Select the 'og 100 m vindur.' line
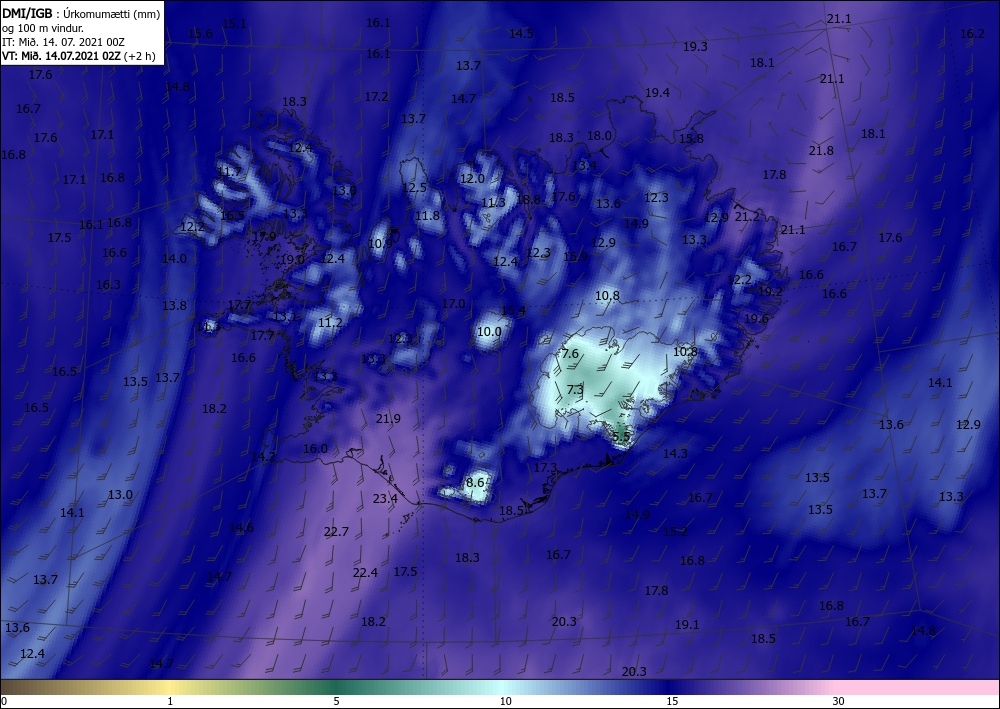This screenshot has width=1000, height=709. 43,27
